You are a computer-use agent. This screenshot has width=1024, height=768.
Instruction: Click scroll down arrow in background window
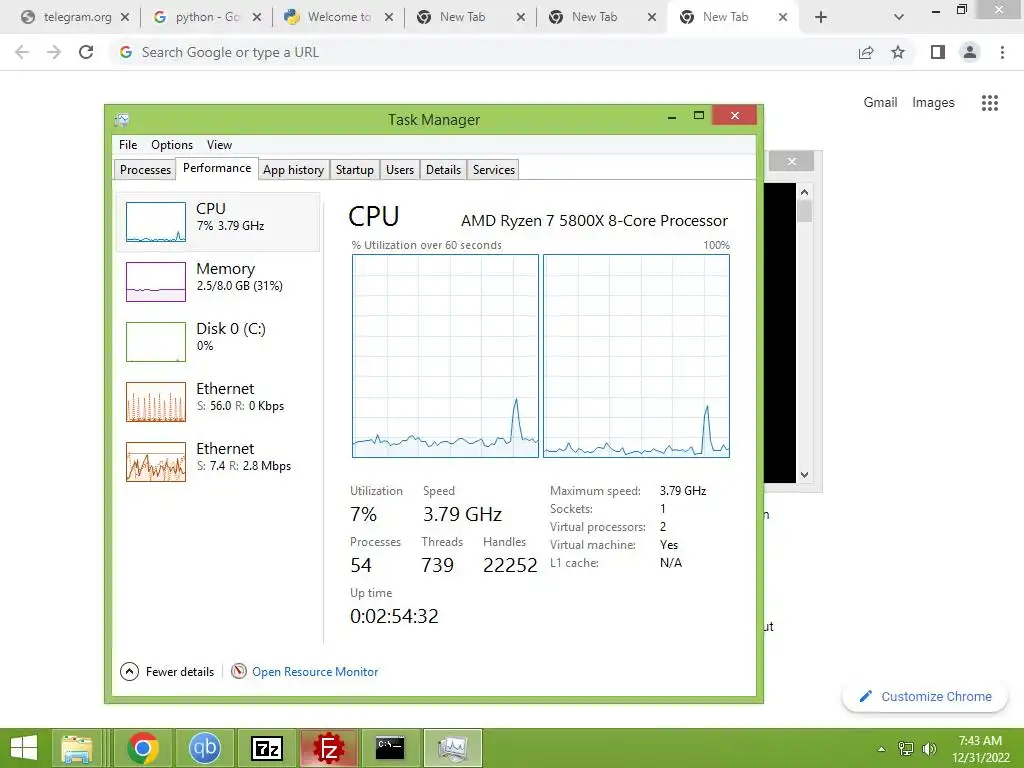coord(805,475)
